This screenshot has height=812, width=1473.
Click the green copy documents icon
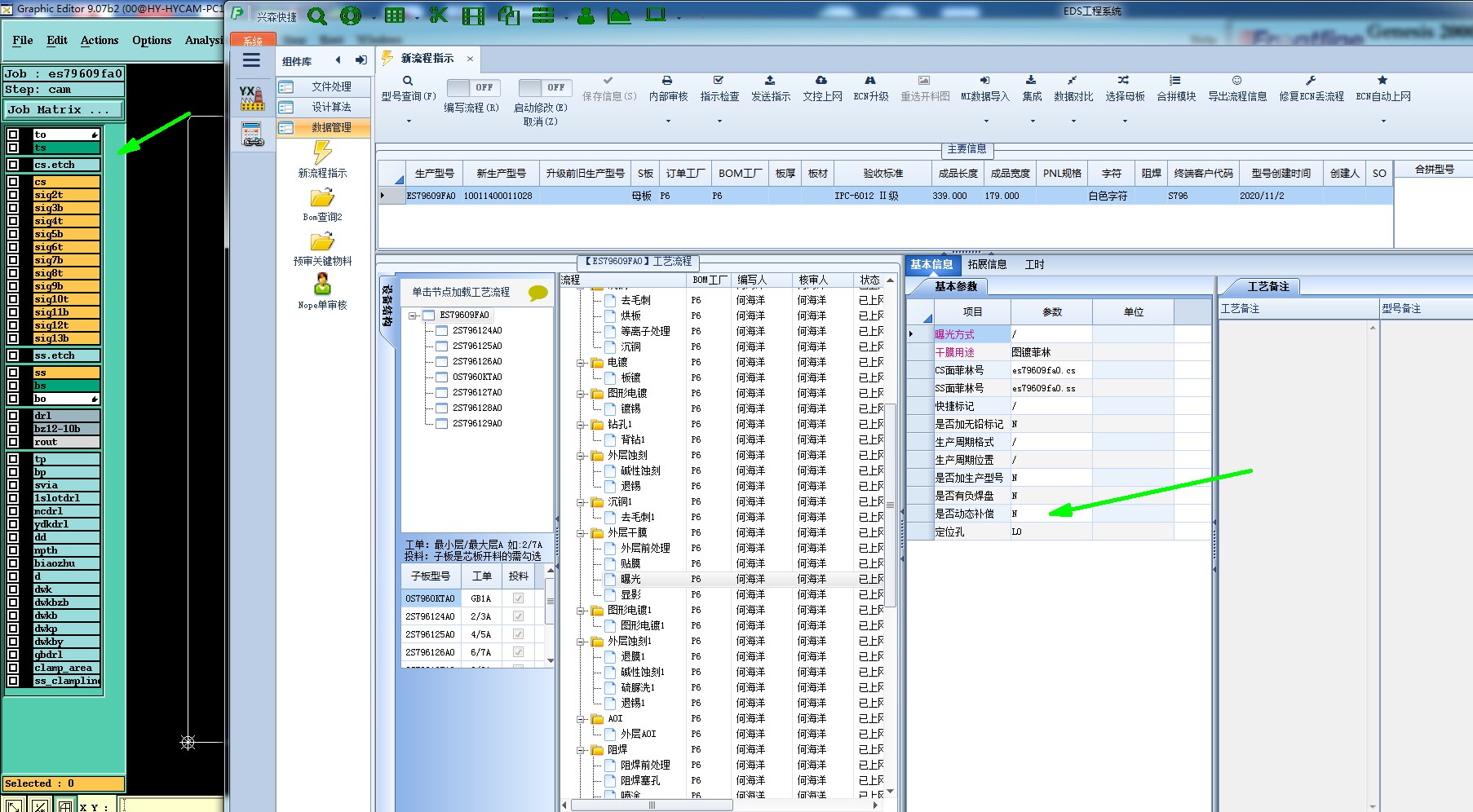[509, 15]
